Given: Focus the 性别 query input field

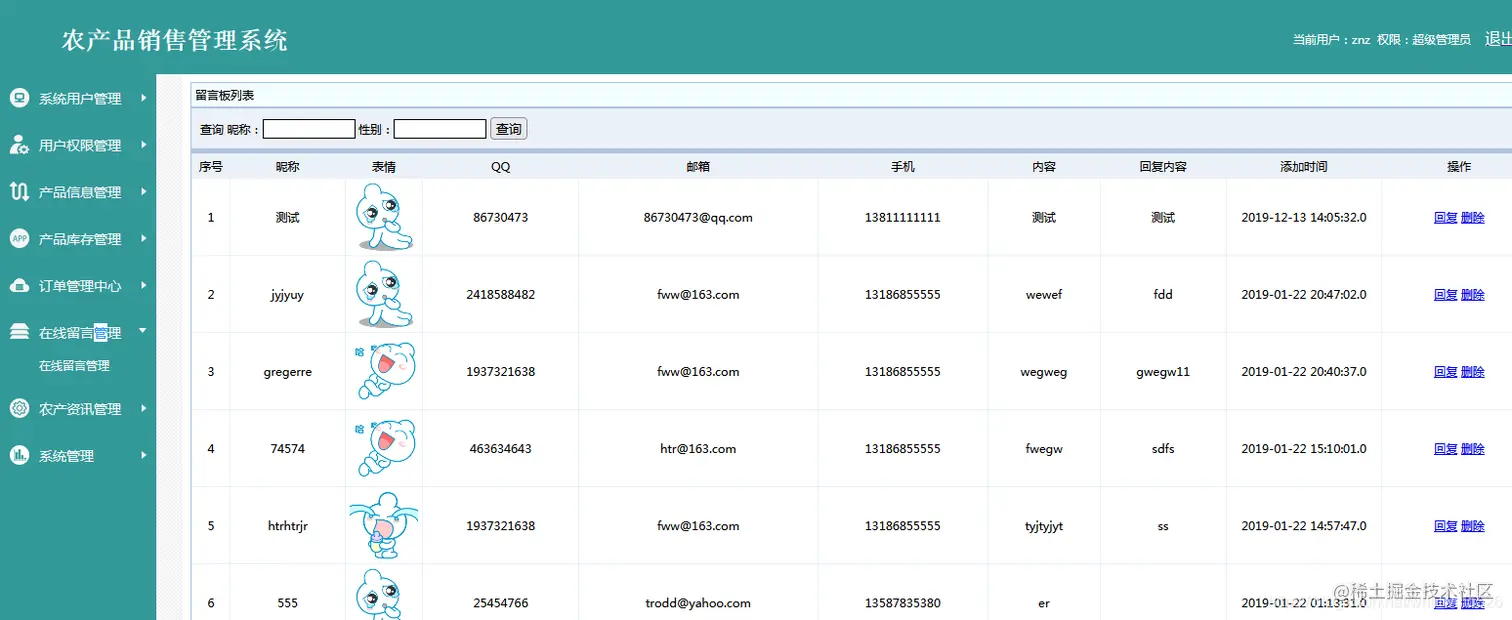Looking at the screenshot, I should pyautogui.click(x=440, y=129).
